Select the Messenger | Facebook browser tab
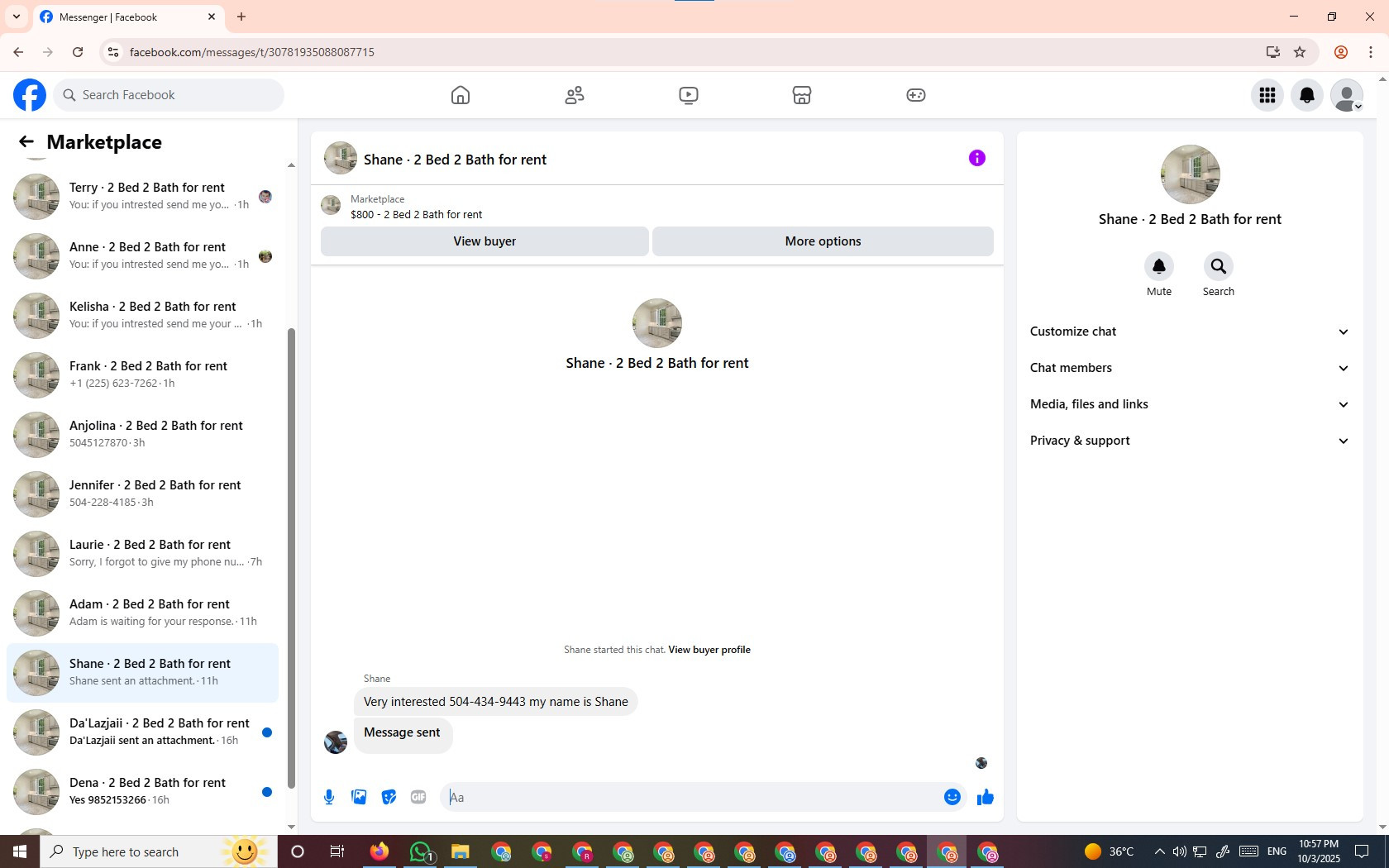The height and width of the screenshot is (868, 1389). point(128,17)
